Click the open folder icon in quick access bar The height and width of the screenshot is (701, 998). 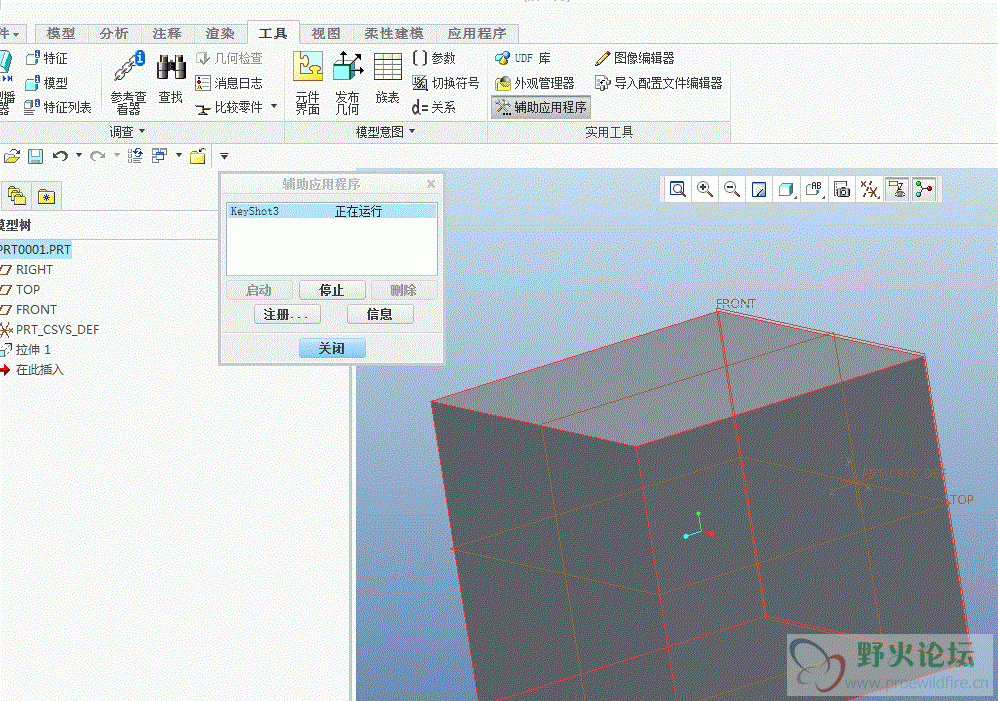(x=12, y=156)
